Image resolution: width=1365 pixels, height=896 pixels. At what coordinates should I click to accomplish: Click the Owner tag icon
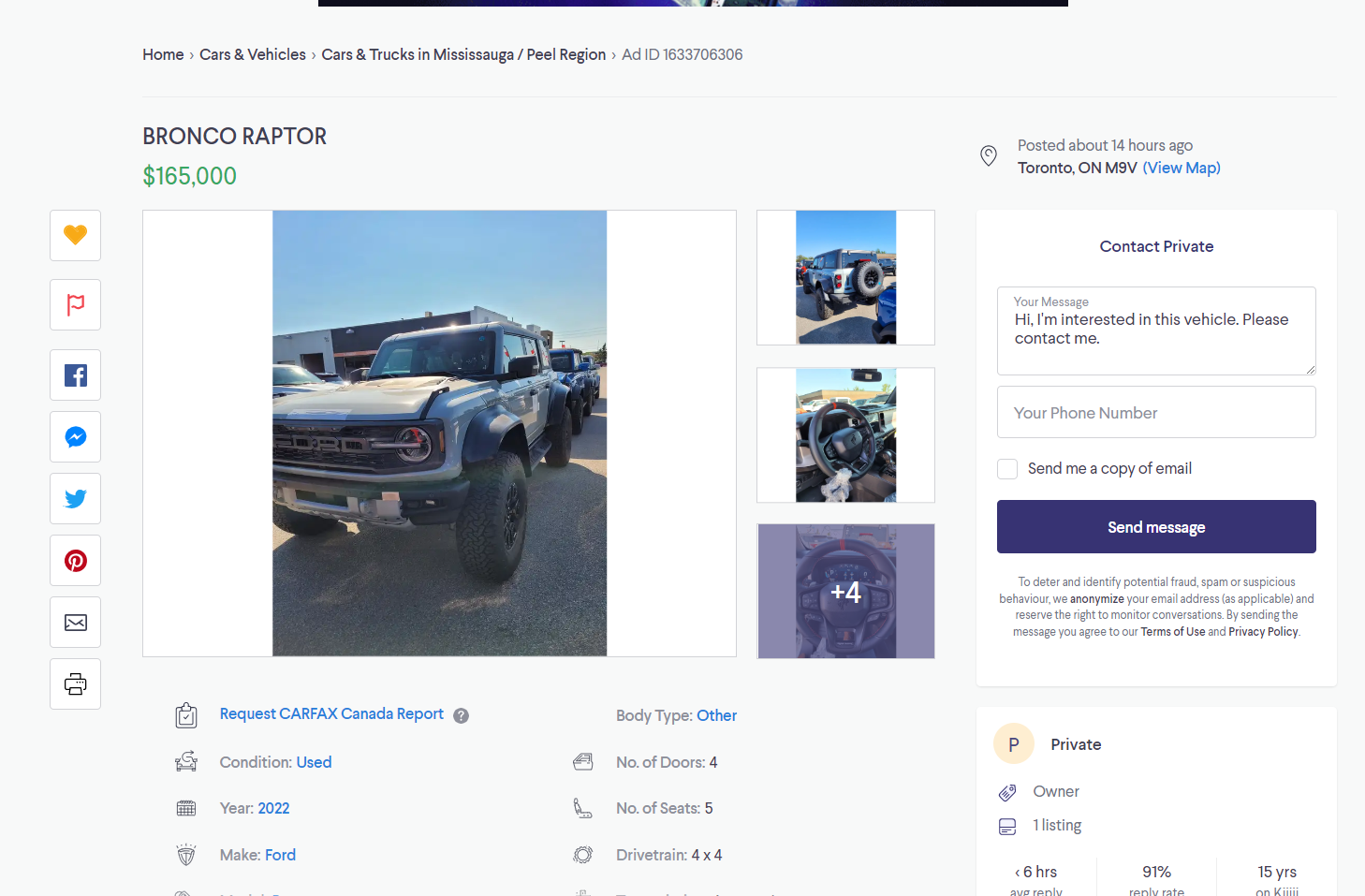click(x=1007, y=792)
